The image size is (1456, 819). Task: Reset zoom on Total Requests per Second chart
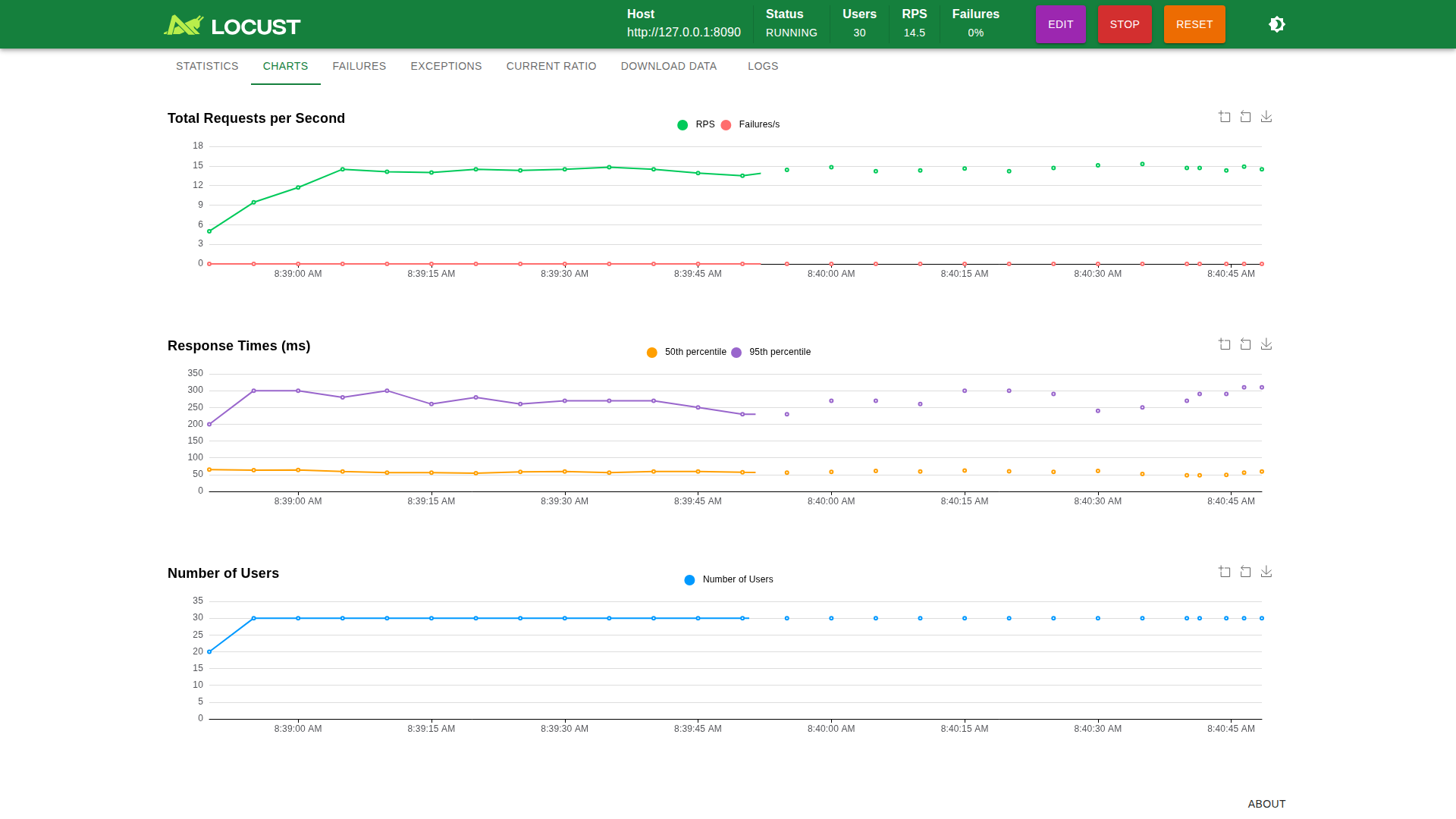click(1245, 117)
